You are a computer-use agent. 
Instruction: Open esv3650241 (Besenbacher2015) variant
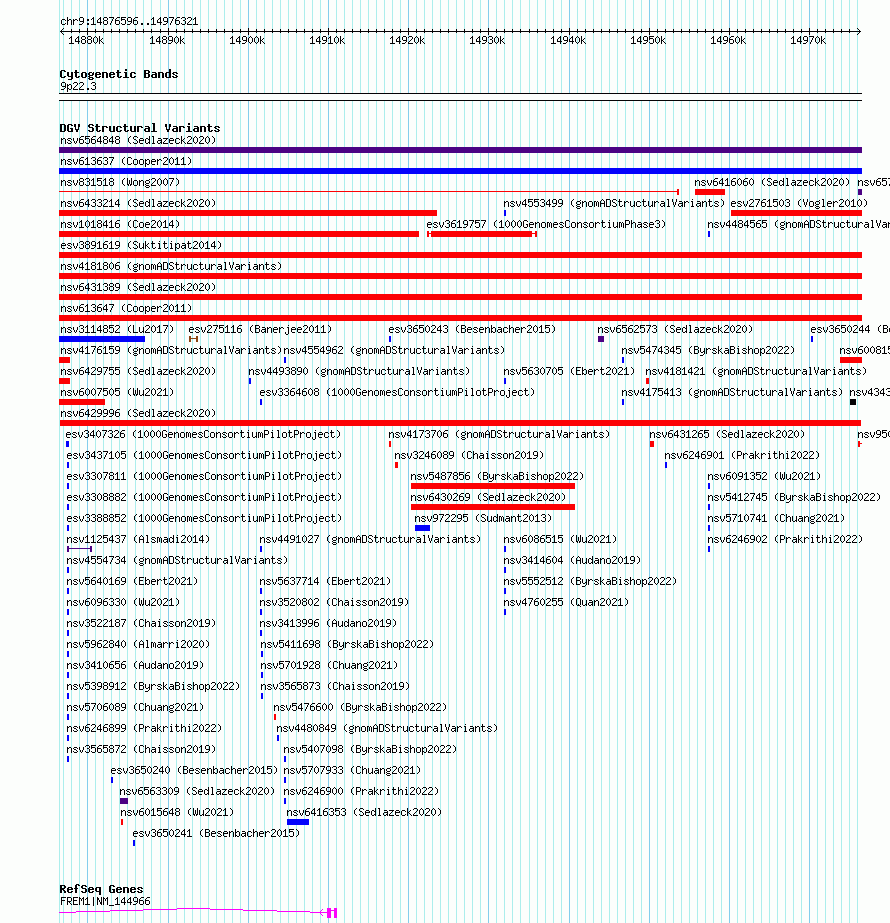(x=216, y=834)
